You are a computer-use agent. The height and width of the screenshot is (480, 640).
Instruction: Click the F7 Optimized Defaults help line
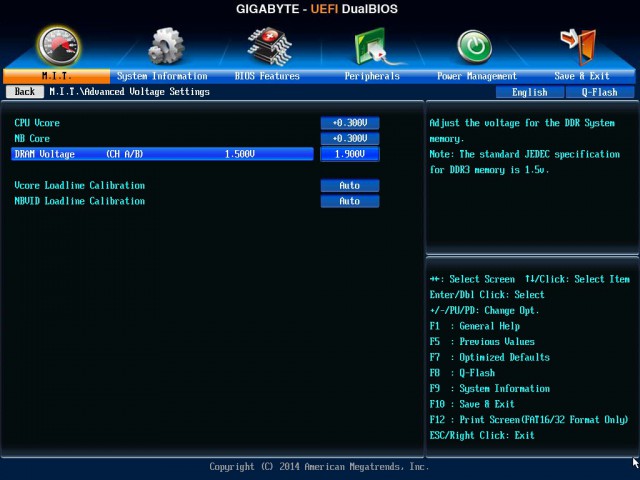click(x=489, y=357)
